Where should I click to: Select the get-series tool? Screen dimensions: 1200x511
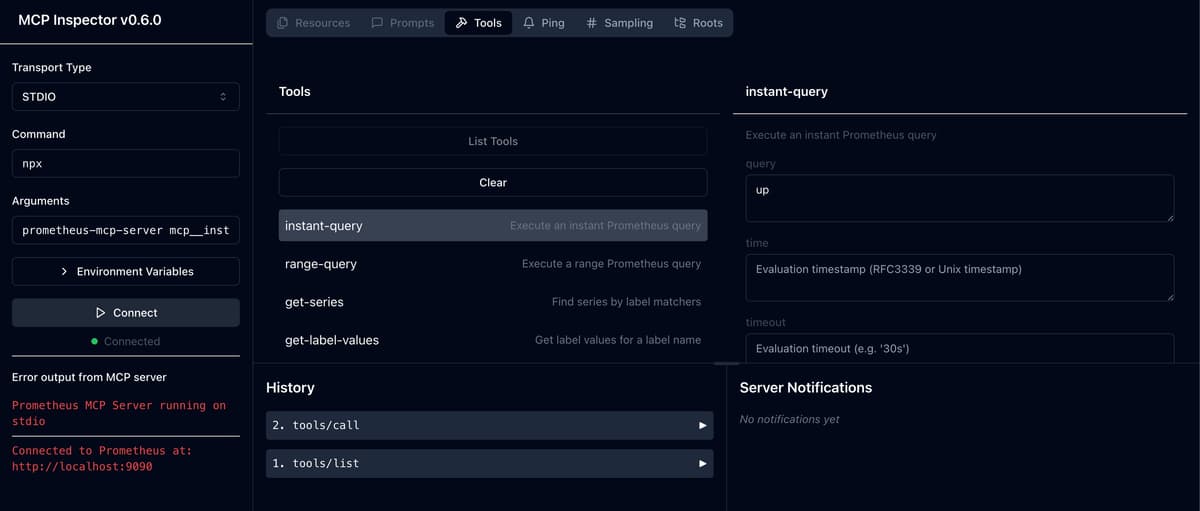click(493, 302)
